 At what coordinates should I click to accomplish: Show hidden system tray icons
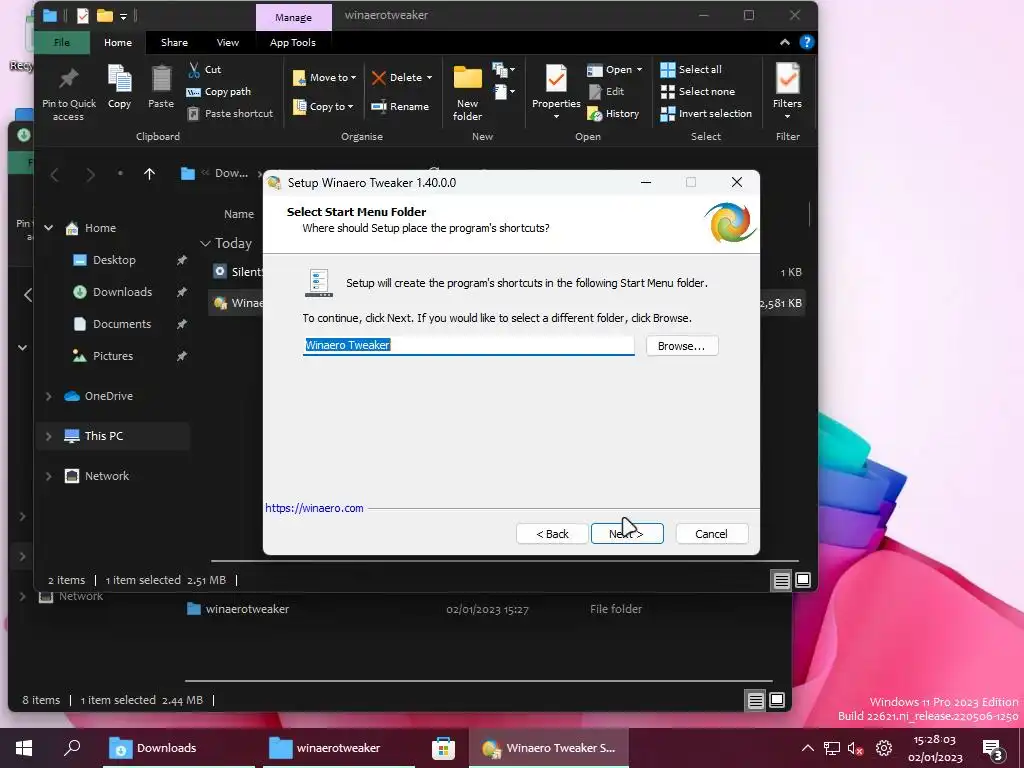[808, 748]
